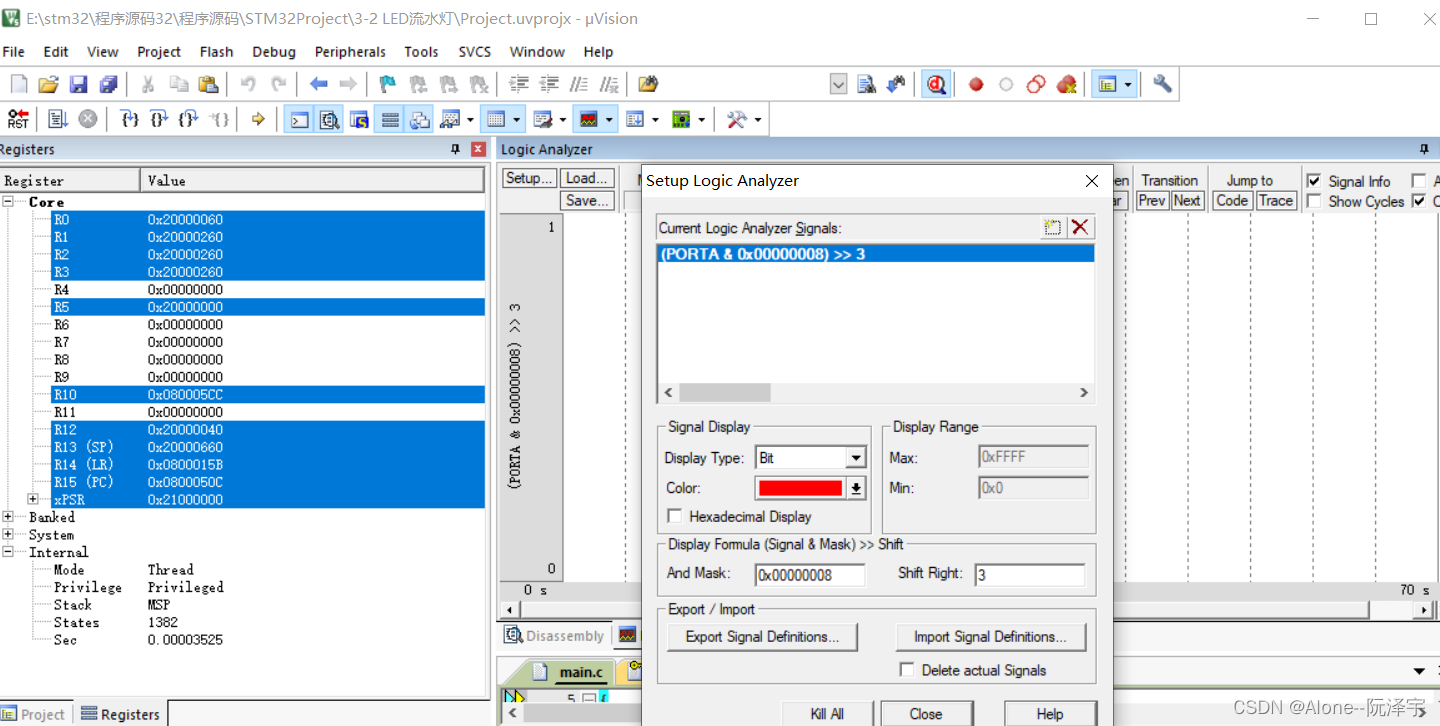Click the Start/Stop Debug Session icon
Image resolution: width=1440 pixels, height=726 pixels.
(x=936, y=84)
